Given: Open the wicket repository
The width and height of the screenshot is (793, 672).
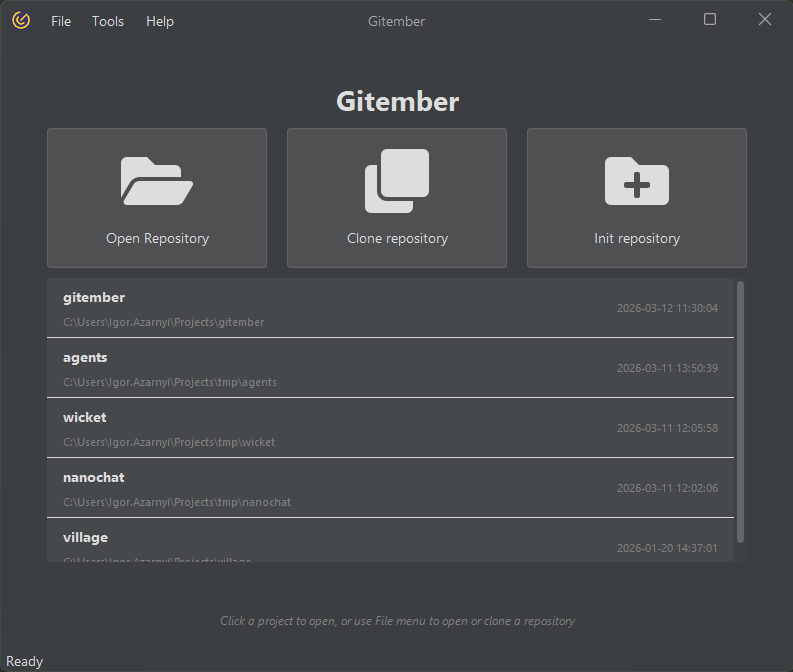Looking at the screenshot, I should coord(84,418).
